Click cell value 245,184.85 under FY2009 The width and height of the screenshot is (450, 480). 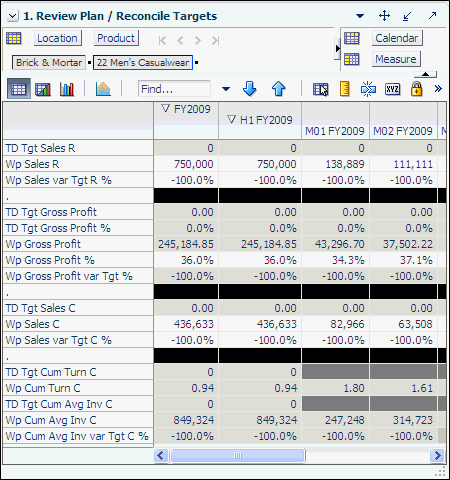pos(186,244)
